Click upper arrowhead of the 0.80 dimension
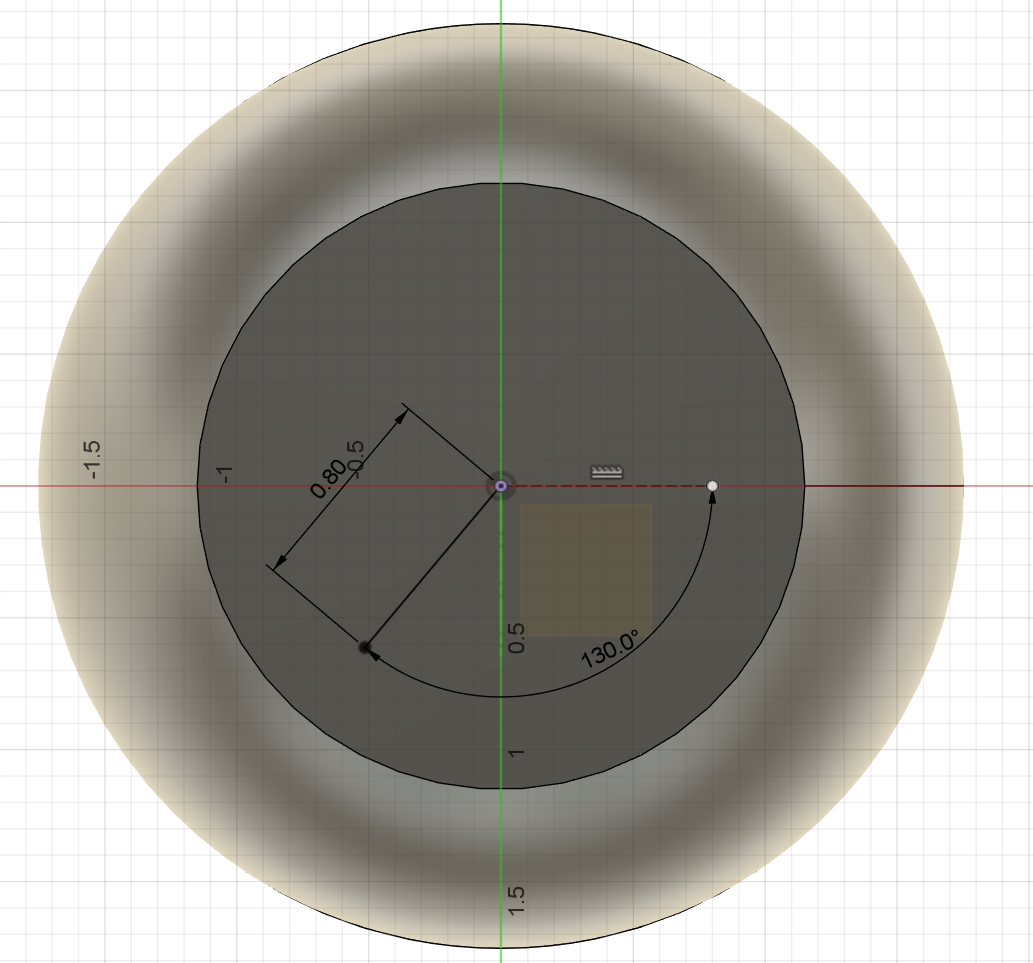This screenshot has width=1033, height=963. (x=400, y=418)
